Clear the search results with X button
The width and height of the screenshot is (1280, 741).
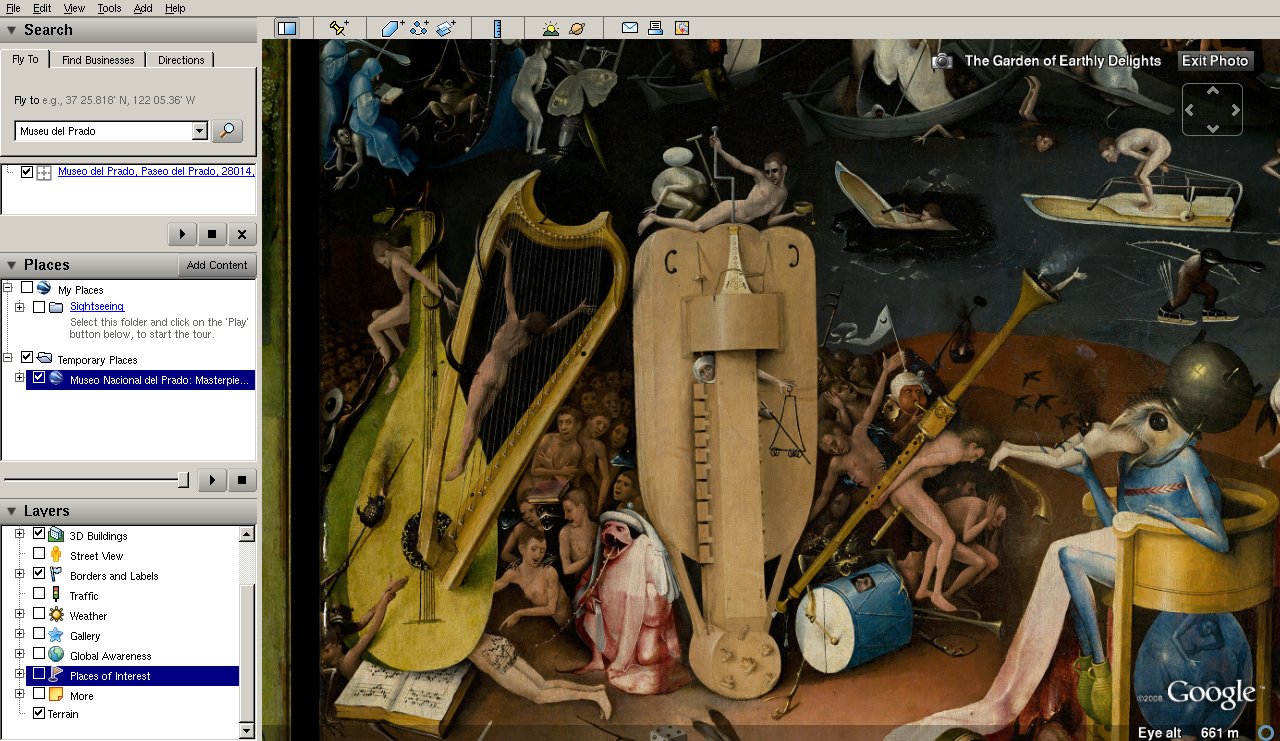click(x=242, y=234)
